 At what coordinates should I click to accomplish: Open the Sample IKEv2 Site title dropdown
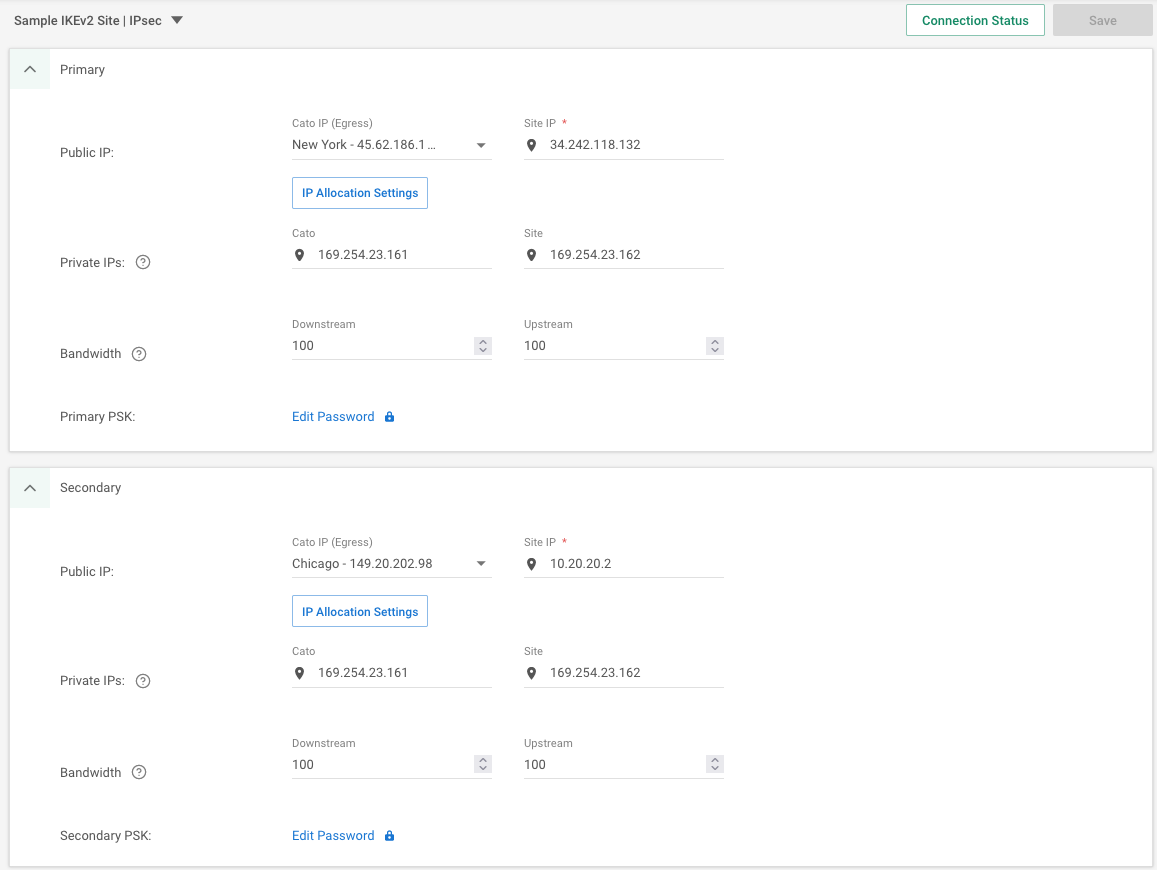[175, 20]
